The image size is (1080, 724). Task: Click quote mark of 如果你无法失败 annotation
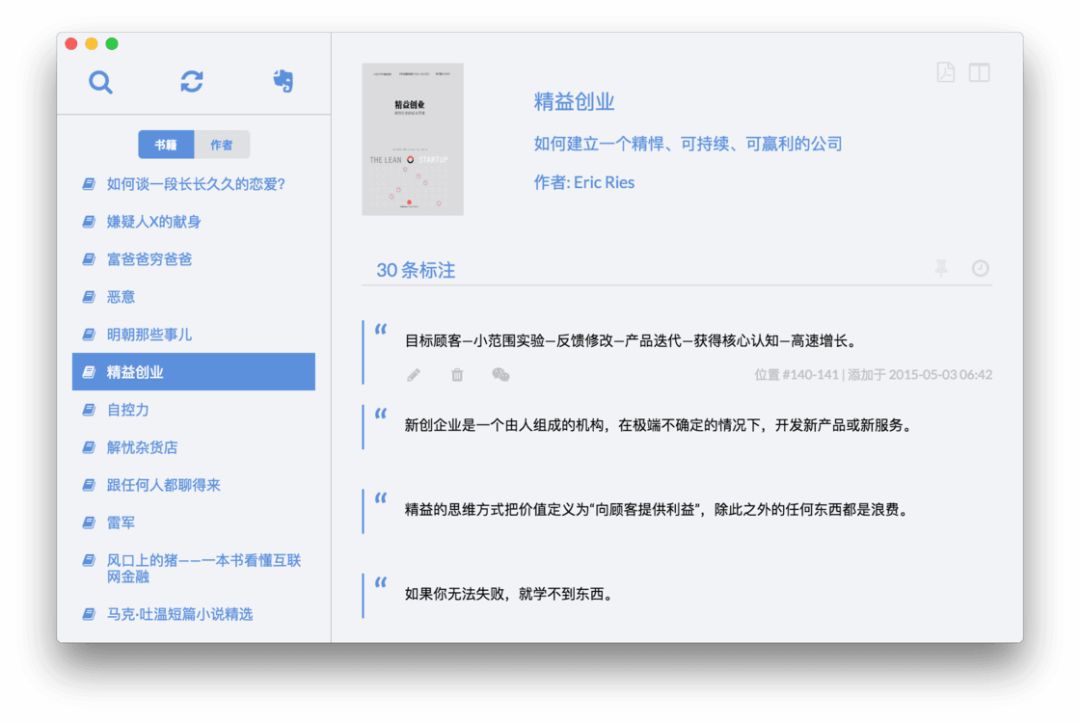click(381, 582)
